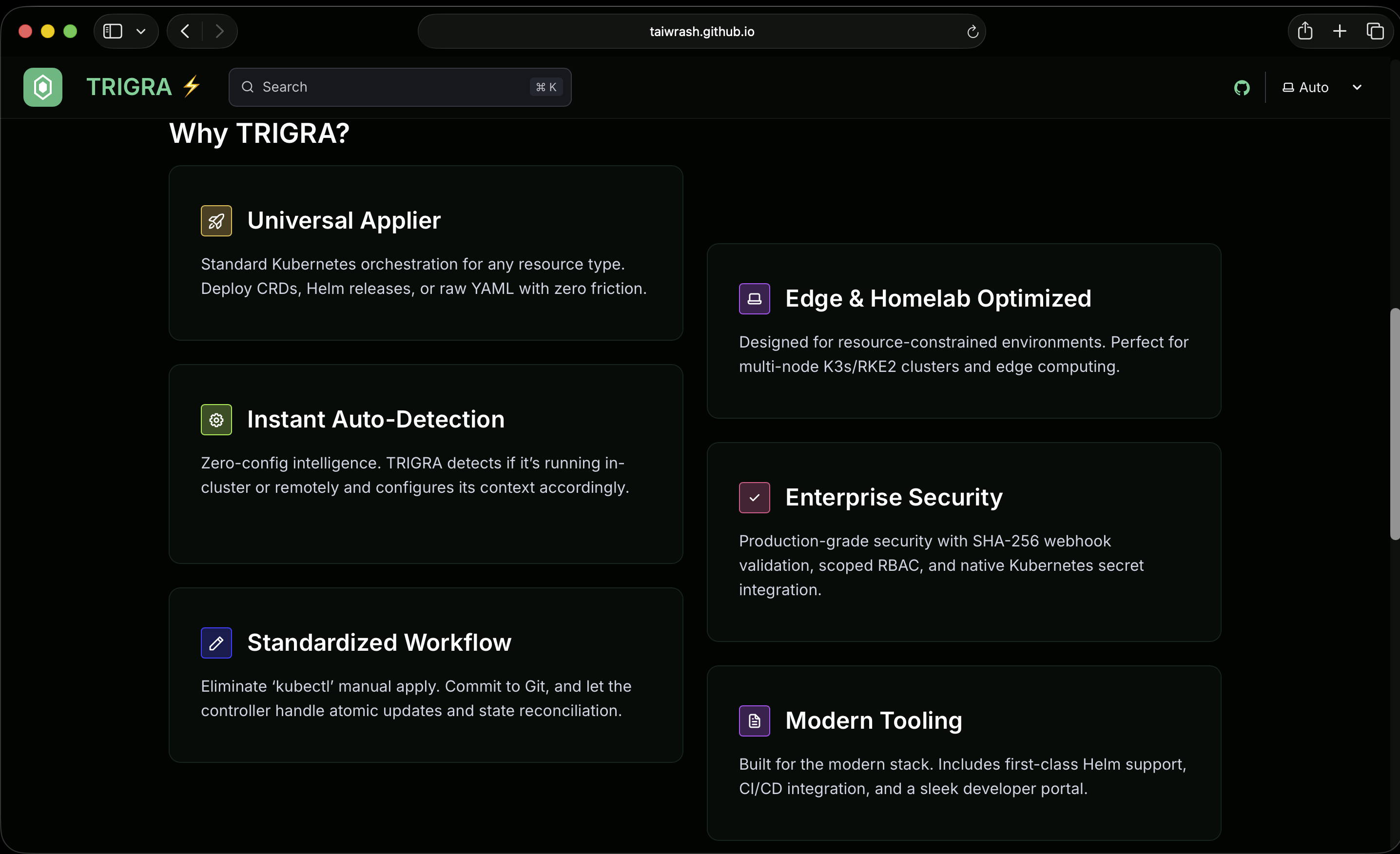Open a new tab with plus button
The width and height of the screenshot is (1400, 854).
point(1339,31)
